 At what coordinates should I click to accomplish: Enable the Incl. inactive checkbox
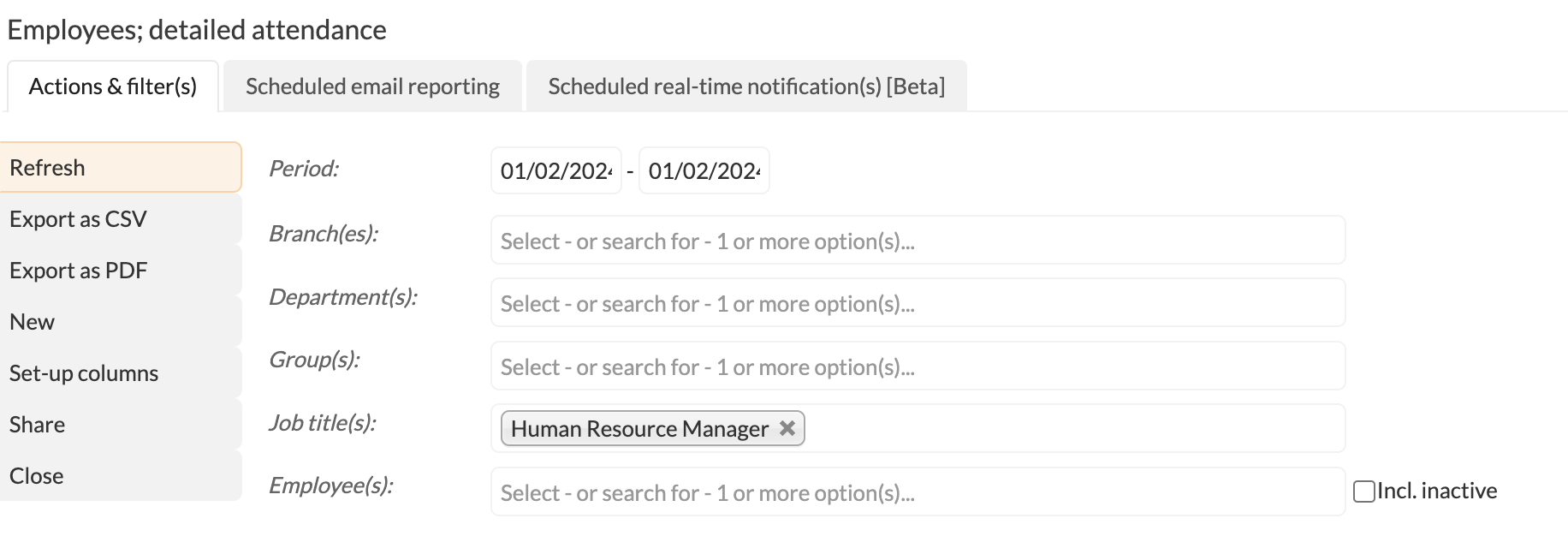pos(1364,491)
